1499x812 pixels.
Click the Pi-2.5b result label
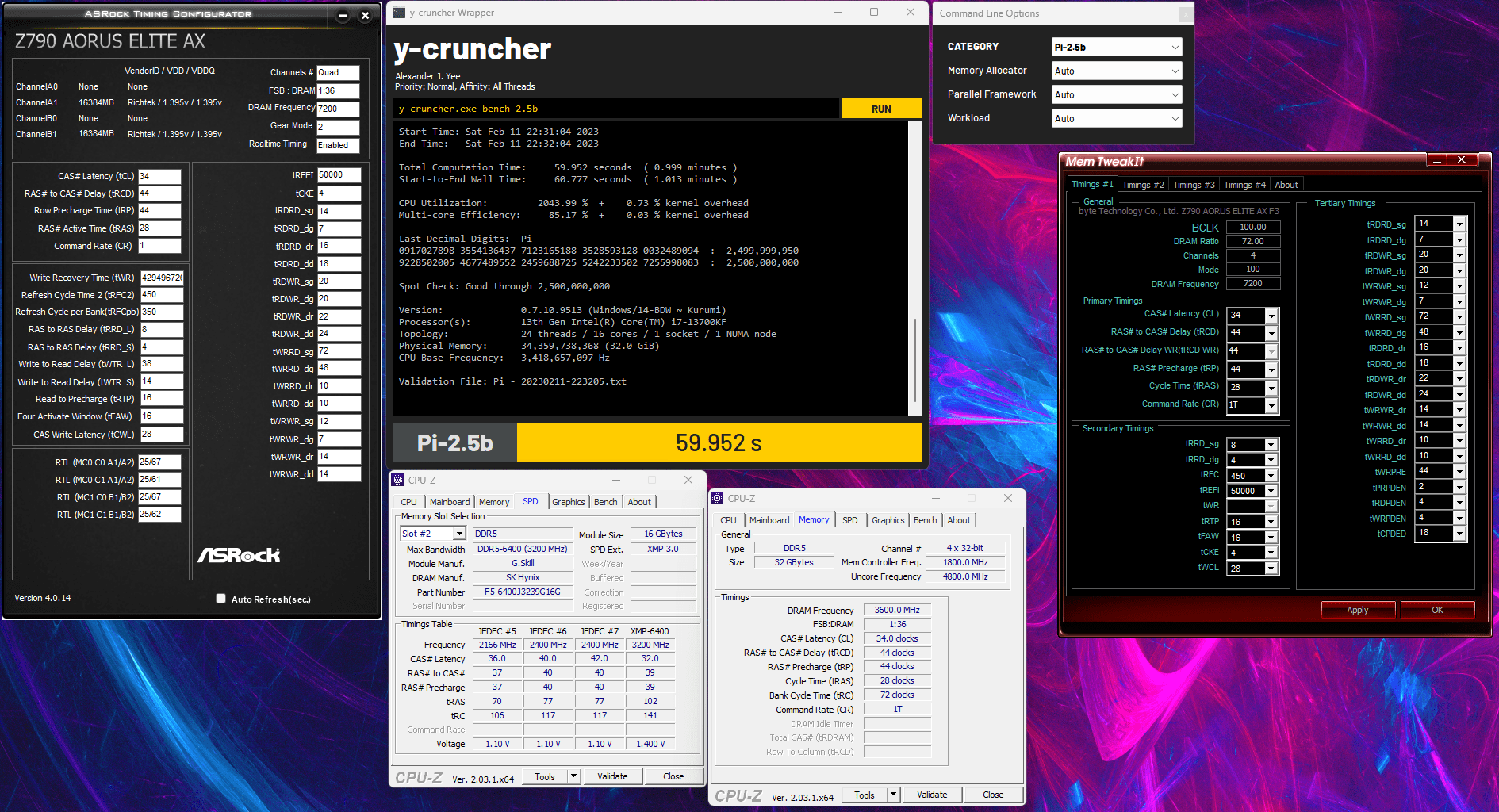point(455,442)
